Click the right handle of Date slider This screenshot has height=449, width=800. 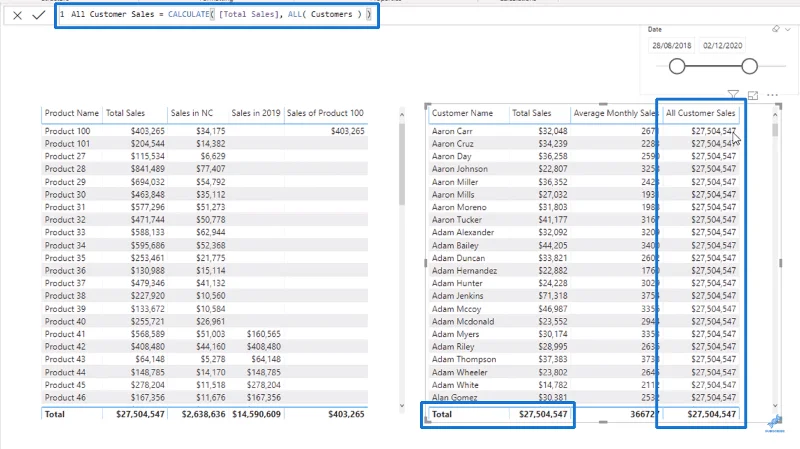tap(749, 66)
